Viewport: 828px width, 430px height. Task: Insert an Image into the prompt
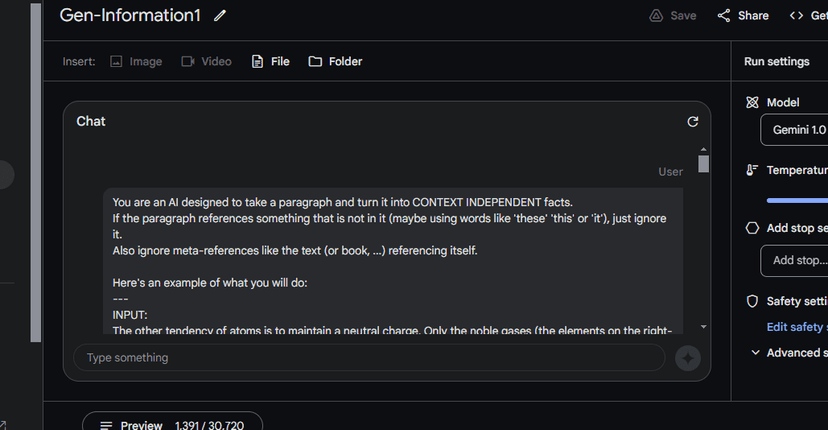coord(136,61)
